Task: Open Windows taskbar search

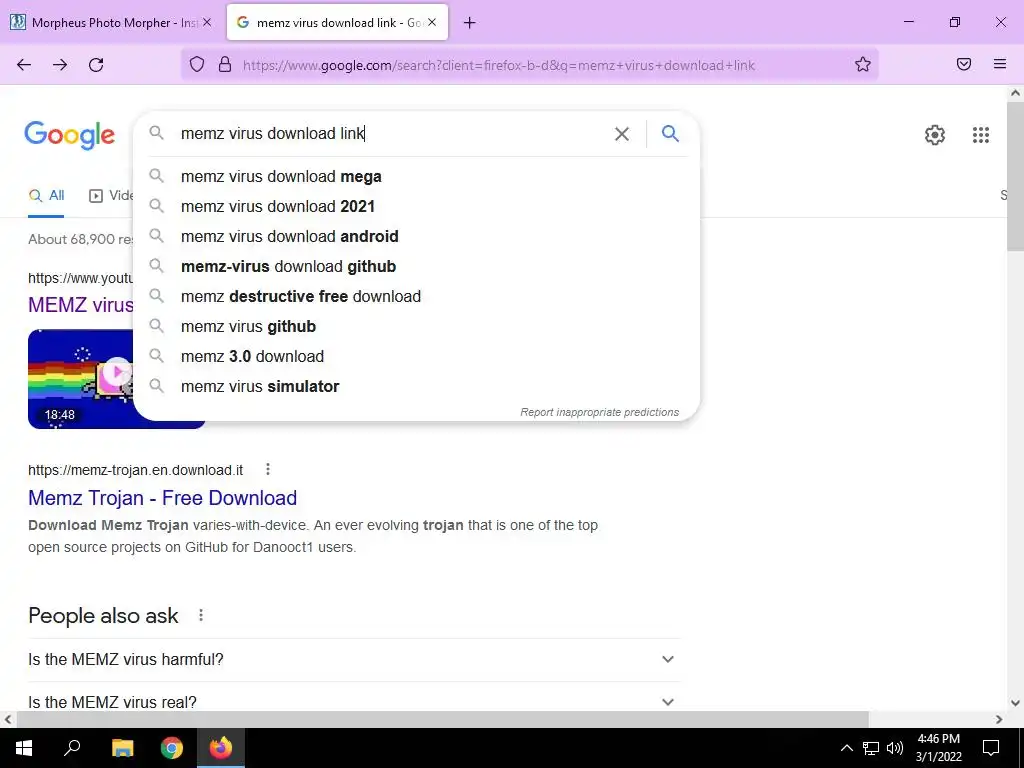Action: [x=72, y=748]
